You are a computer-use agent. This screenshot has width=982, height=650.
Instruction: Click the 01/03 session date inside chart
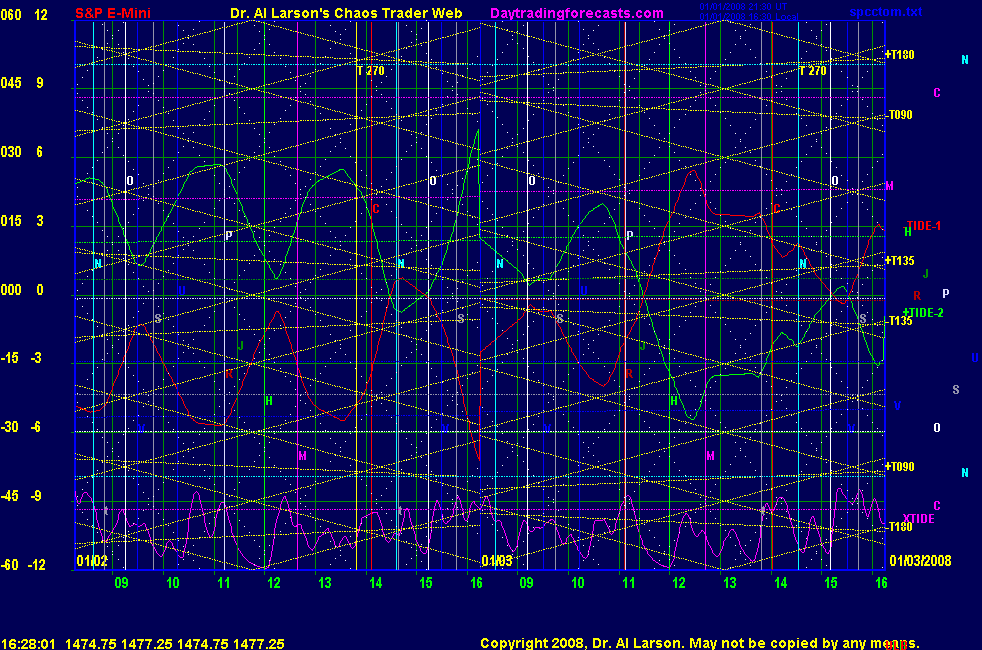pyautogui.click(x=497, y=560)
